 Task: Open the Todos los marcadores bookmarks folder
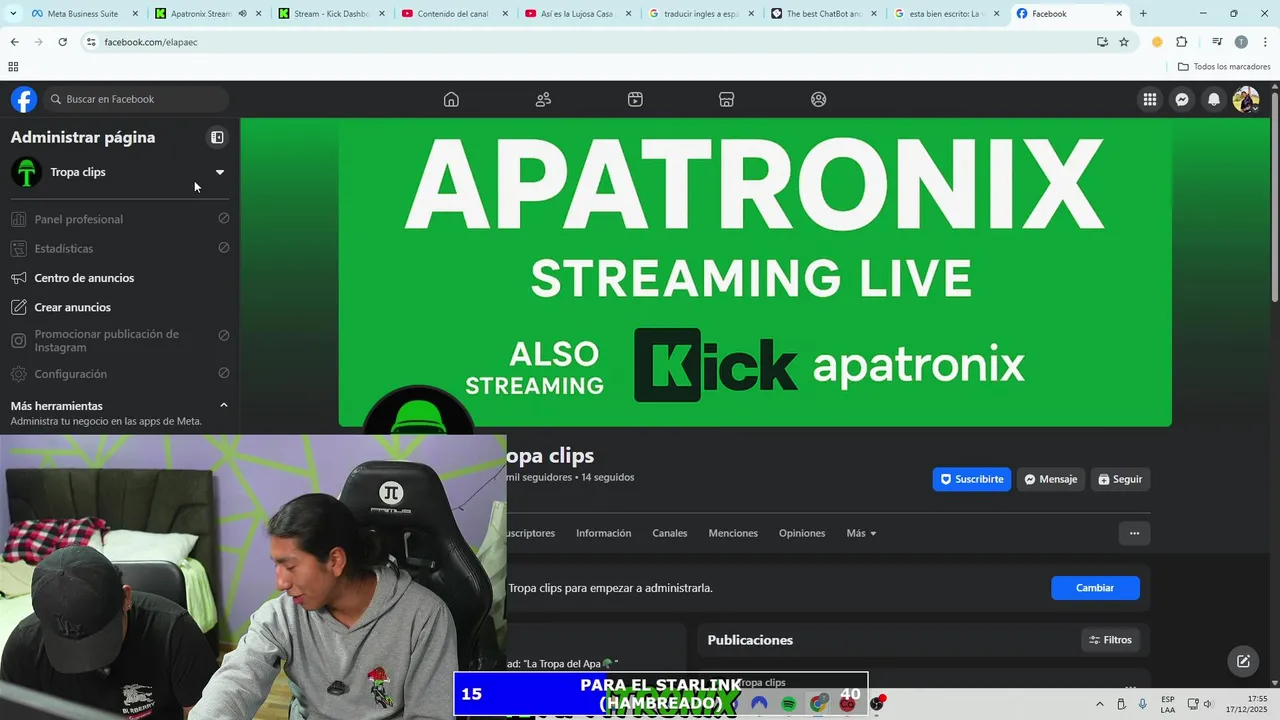tap(1224, 67)
